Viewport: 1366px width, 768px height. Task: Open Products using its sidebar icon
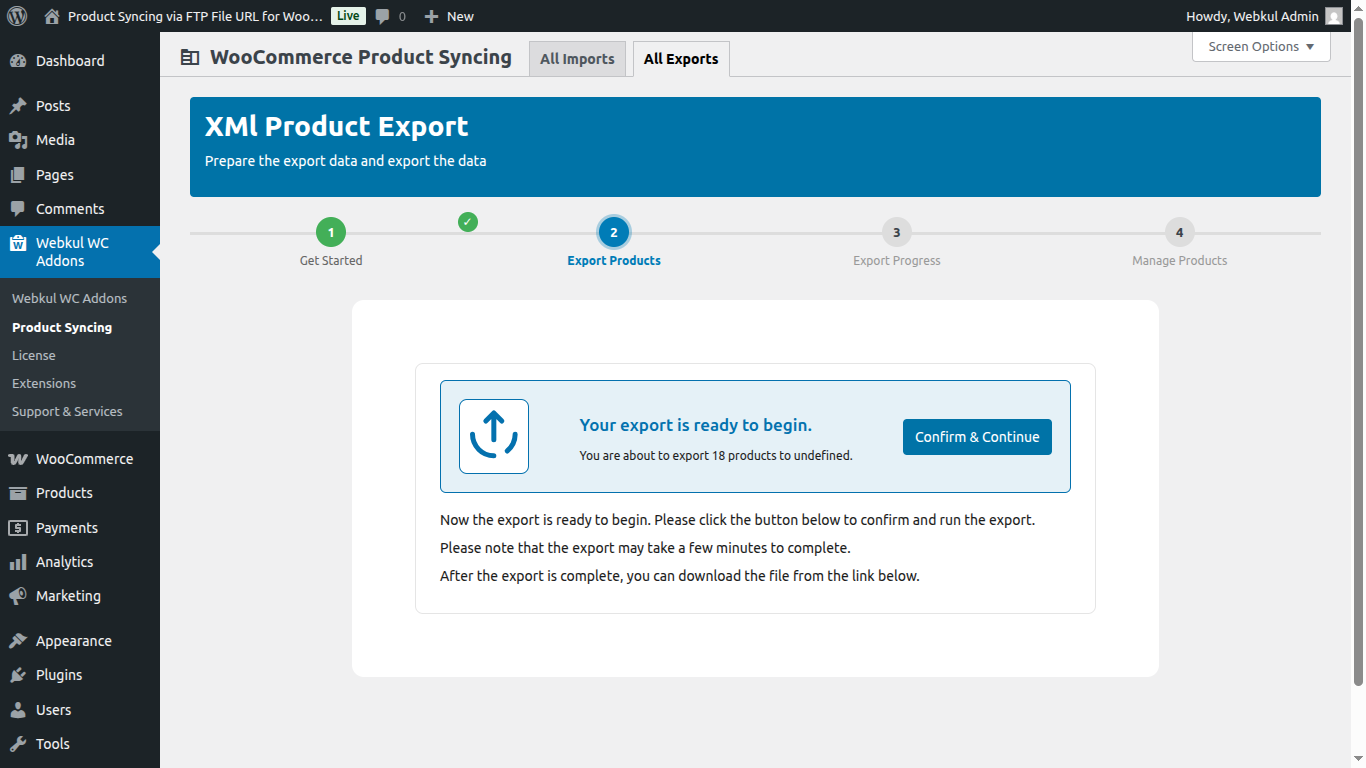[18, 492]
